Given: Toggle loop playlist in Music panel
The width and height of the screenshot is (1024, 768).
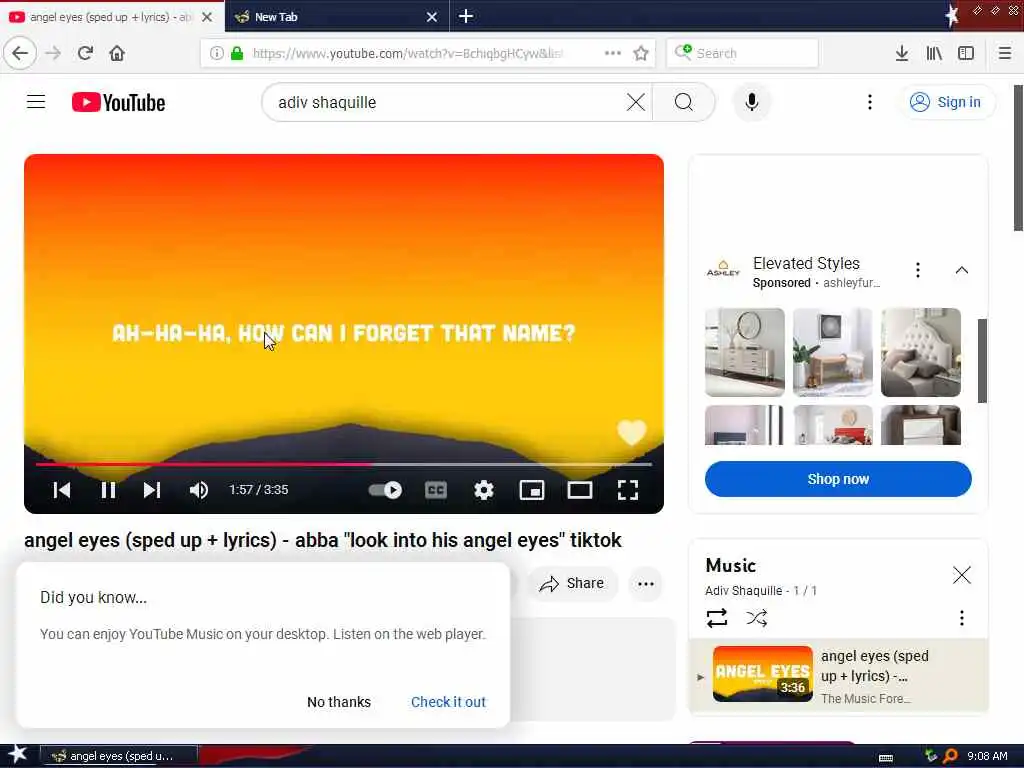Looking at the screenshot, I should 716,618.
